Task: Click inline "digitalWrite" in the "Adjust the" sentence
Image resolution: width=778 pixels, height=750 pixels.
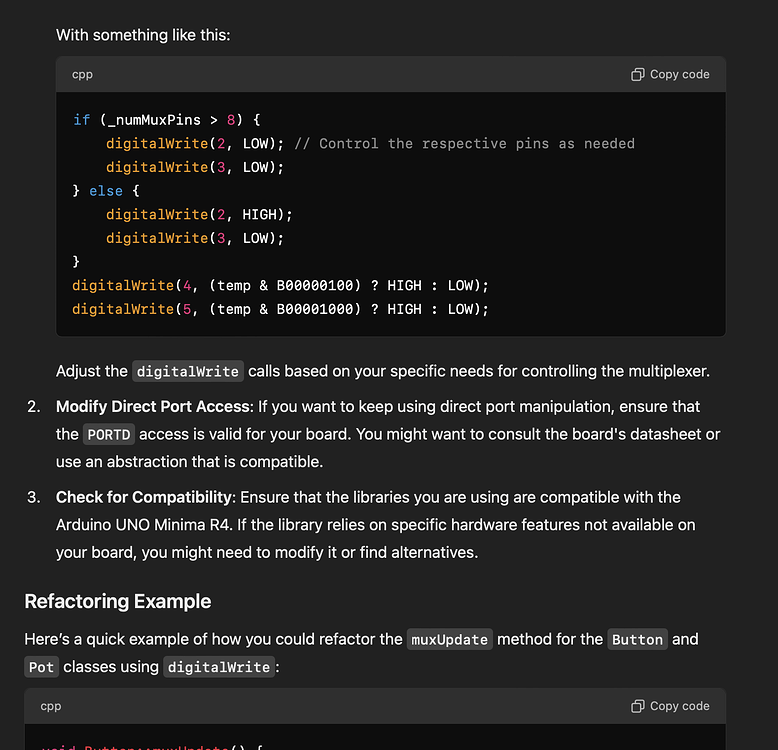Action: click(x=188, y=372)
